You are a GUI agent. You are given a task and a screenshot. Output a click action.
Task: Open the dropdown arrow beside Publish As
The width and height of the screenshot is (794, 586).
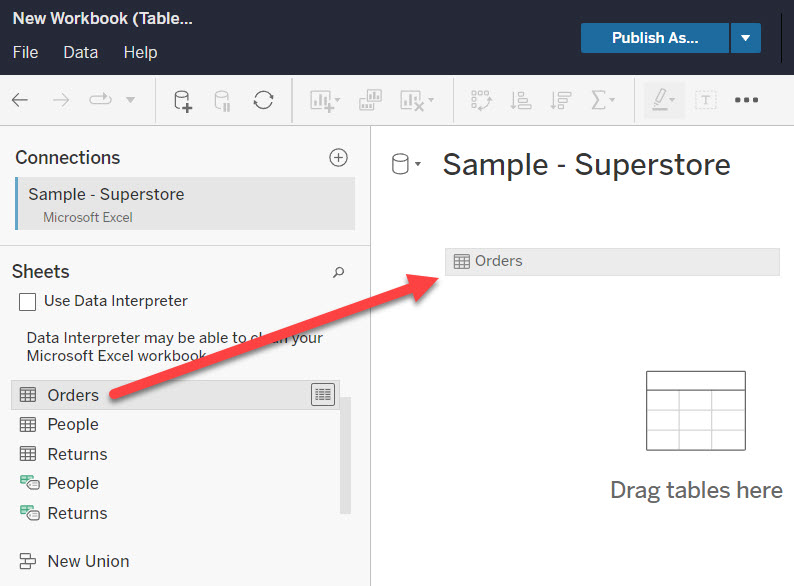[x=745, y=38]
